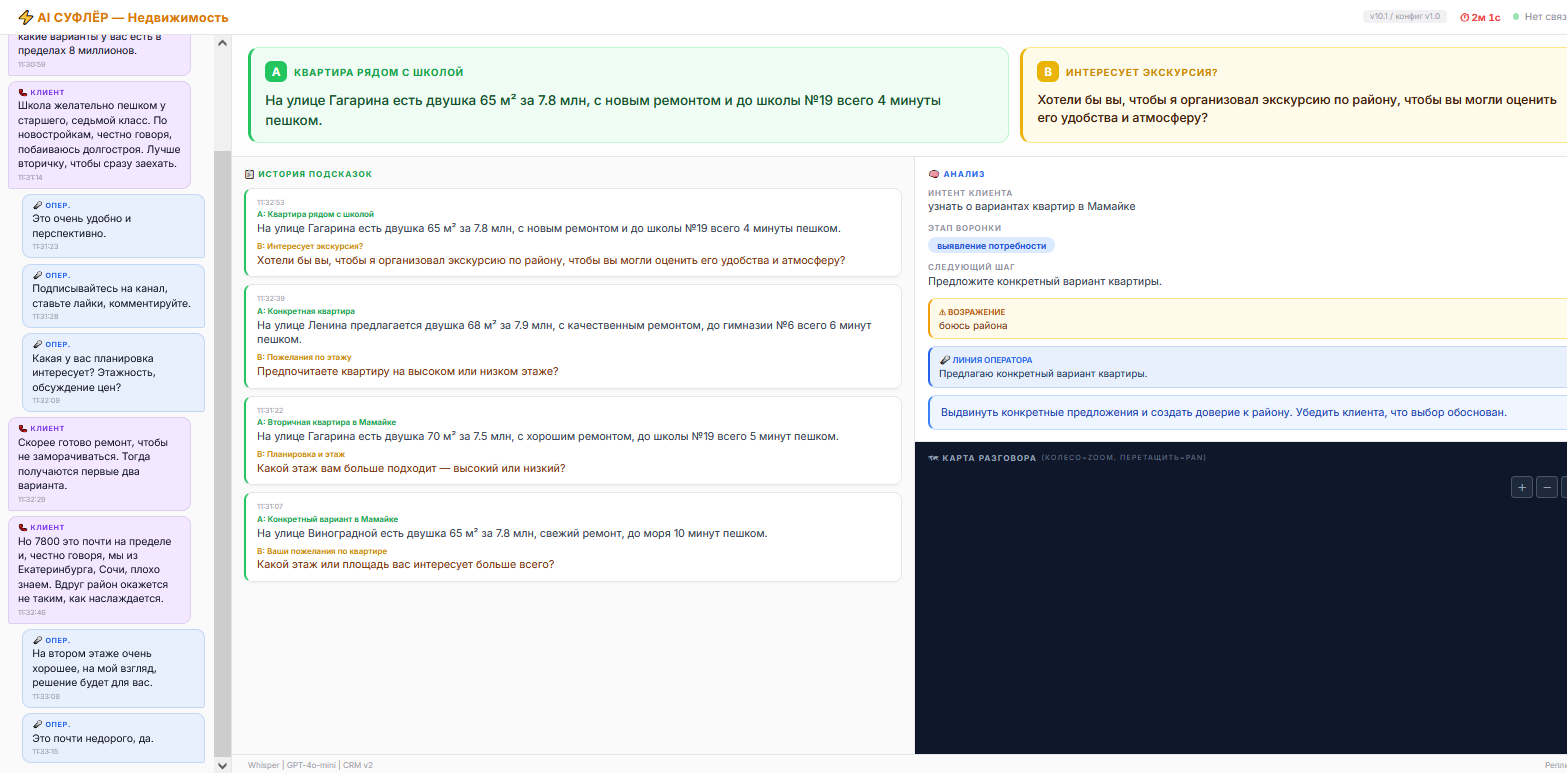Click the chat transcript scrollbar thumb

pos(222,450)
